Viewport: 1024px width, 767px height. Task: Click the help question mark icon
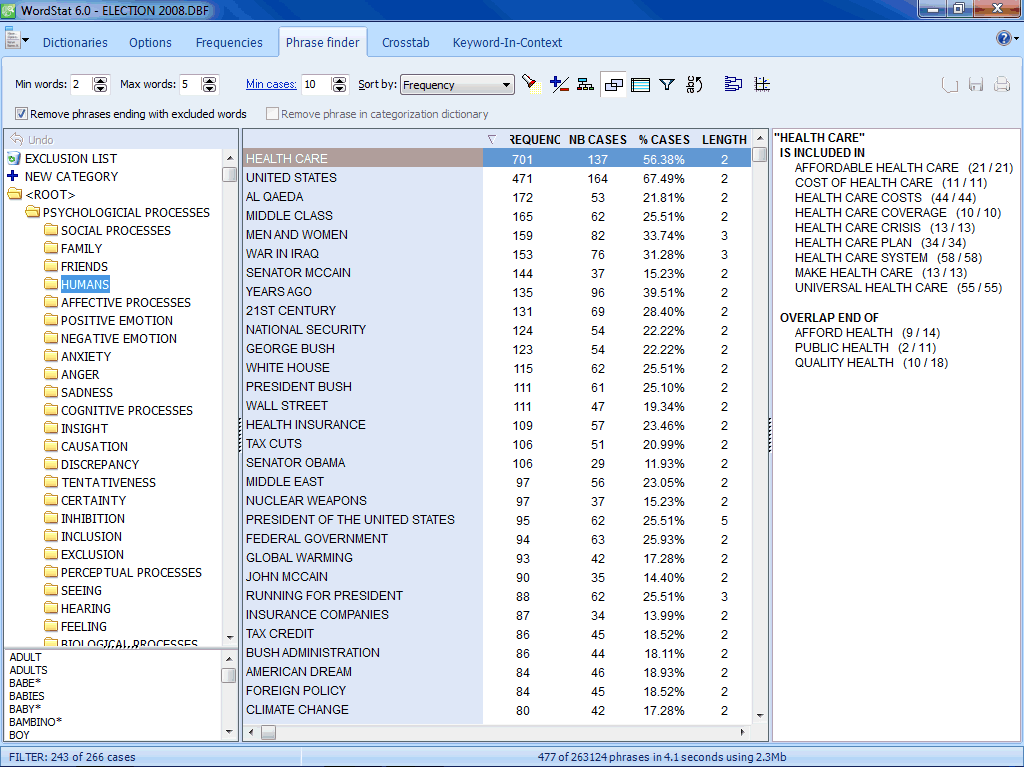coord(1003,38)
